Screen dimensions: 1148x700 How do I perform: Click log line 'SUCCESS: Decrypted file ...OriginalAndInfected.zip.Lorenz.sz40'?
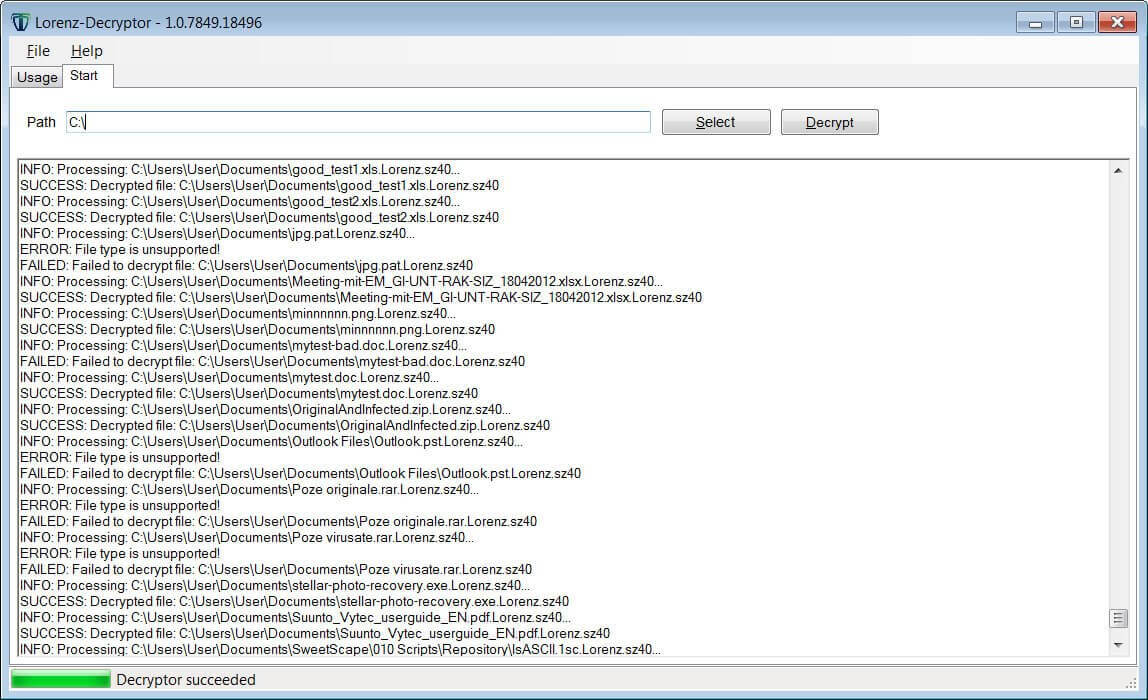pyautogui.click(x=285, y=426)
